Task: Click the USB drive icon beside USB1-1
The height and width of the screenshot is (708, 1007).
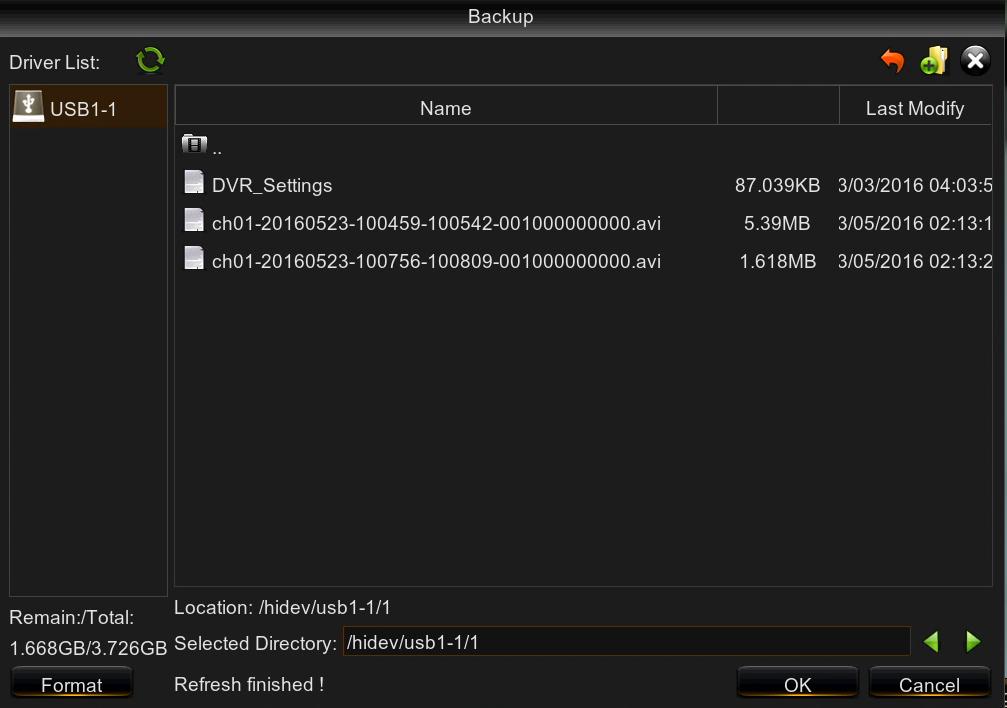Action: tap(28, 106)
